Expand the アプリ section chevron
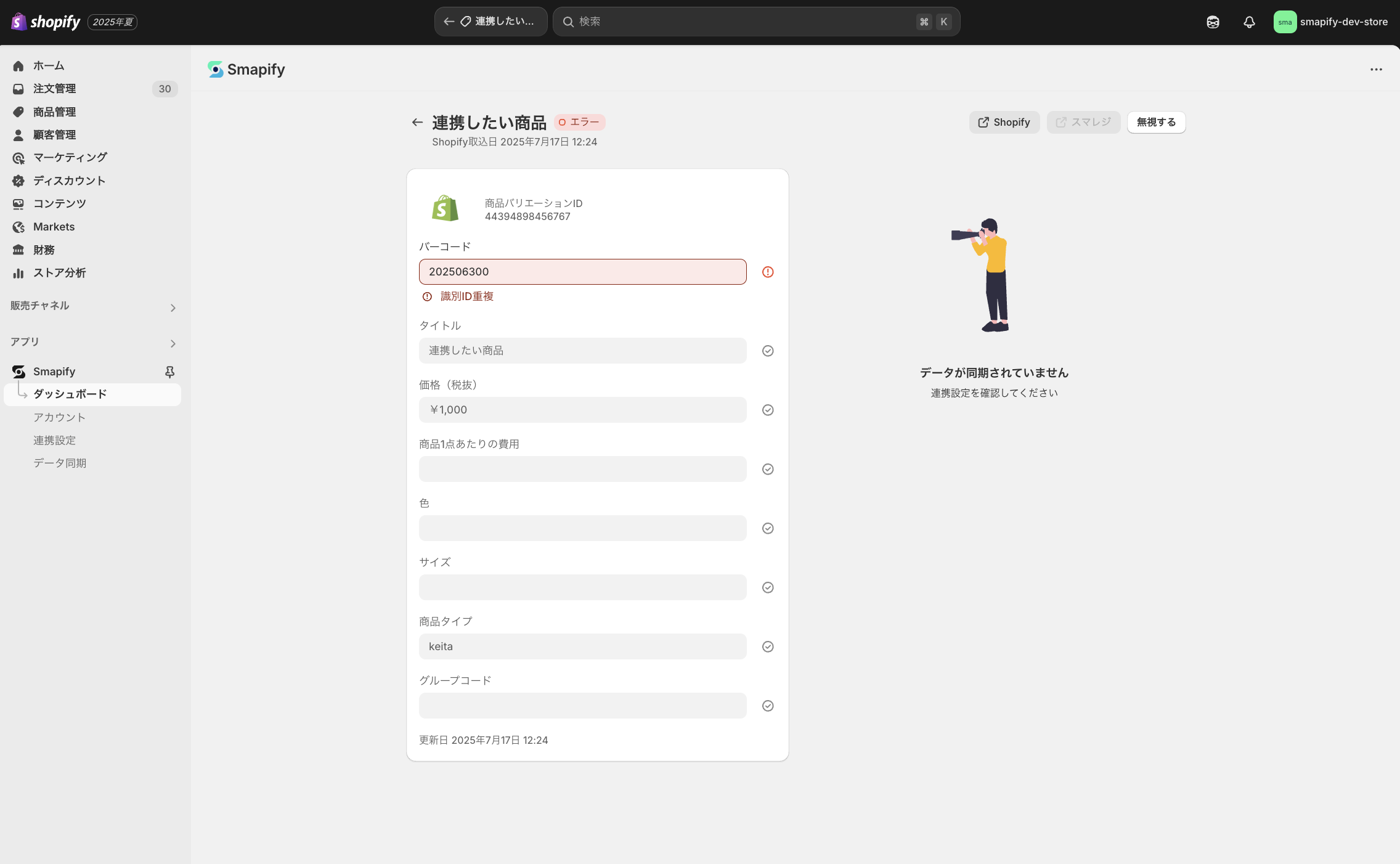Screen dimensions: 1400x864 [173, 343]
